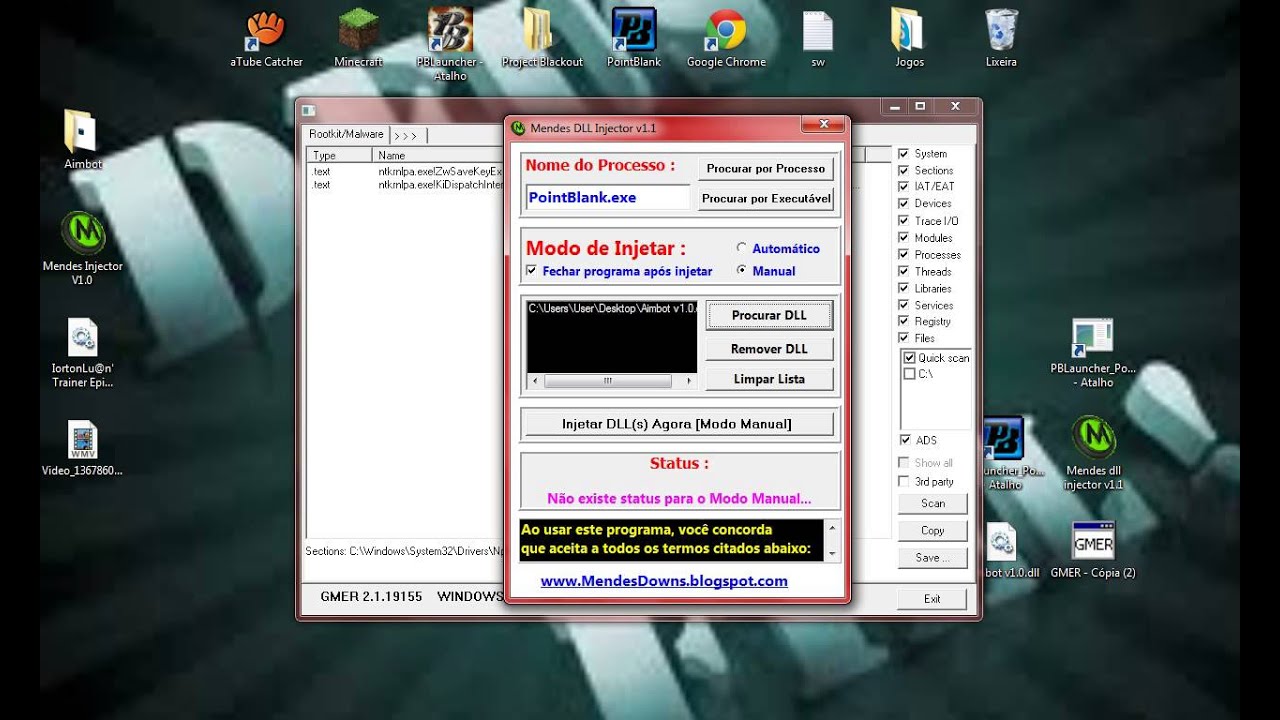Check the C:\ drive box in GMER

[x=909, y=374]
